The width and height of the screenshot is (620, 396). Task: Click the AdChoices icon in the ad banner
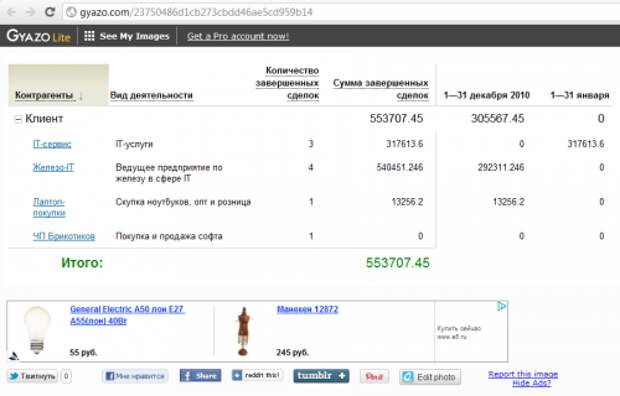pyautogui.click(x=501, y=306)
